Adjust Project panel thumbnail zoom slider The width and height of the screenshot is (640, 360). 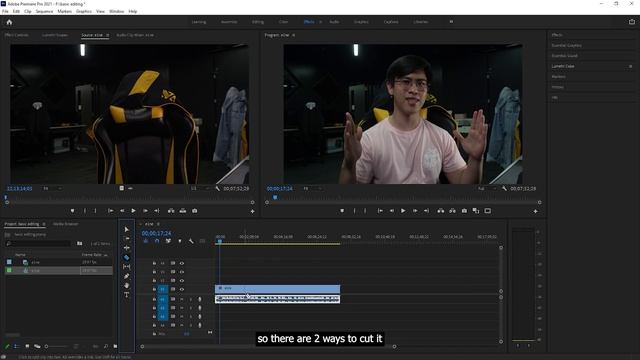pos(56,346)
